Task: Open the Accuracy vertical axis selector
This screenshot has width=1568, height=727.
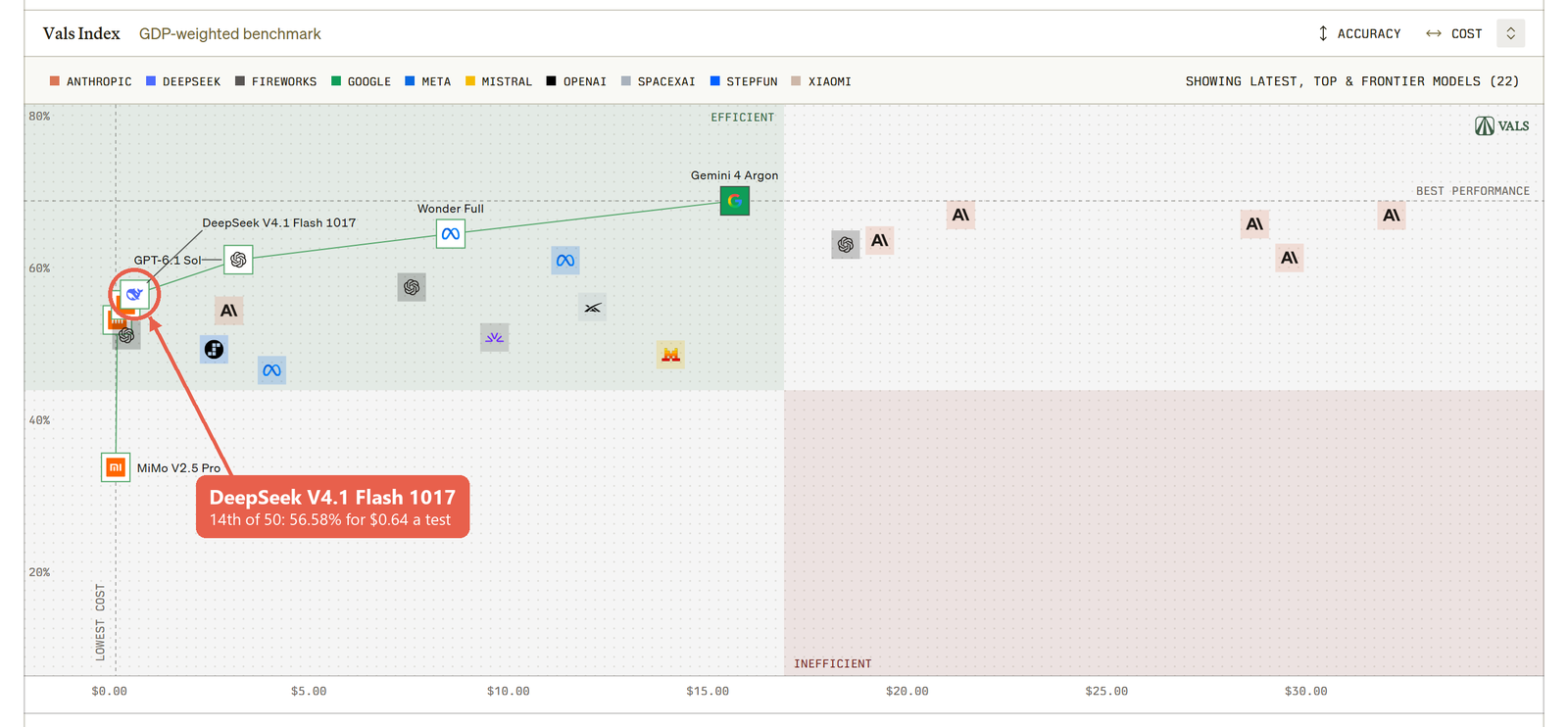Action: tap(1359, 33)
